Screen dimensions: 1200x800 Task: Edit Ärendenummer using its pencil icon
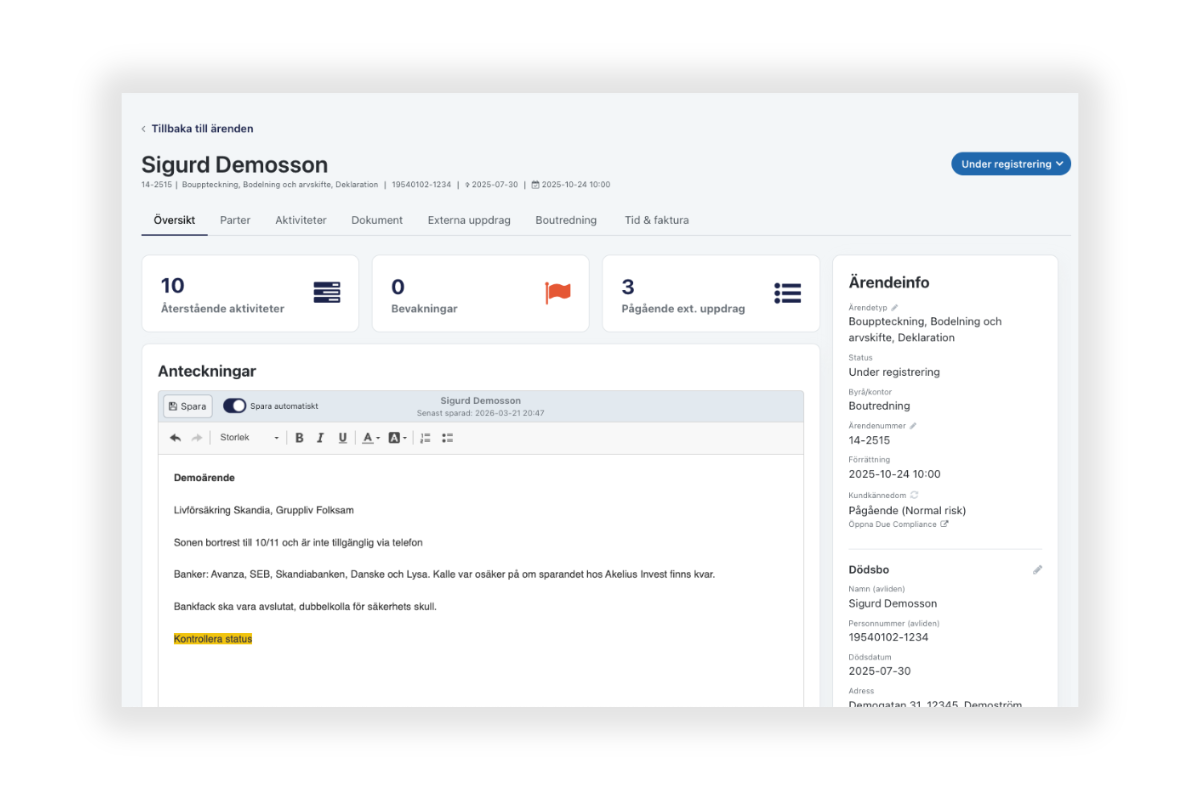(x=913, y=426)
